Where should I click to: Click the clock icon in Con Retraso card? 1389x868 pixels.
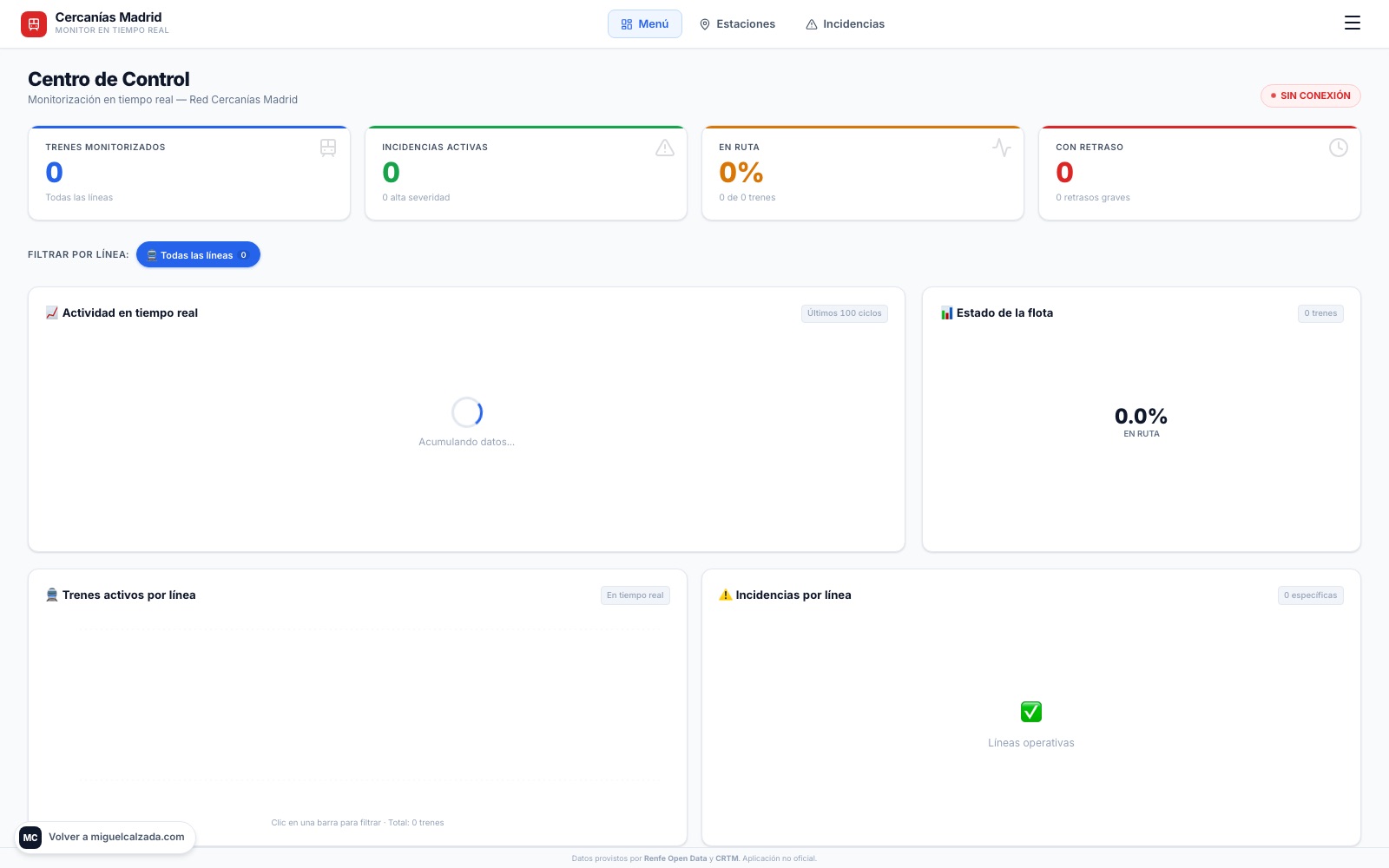1339,148
